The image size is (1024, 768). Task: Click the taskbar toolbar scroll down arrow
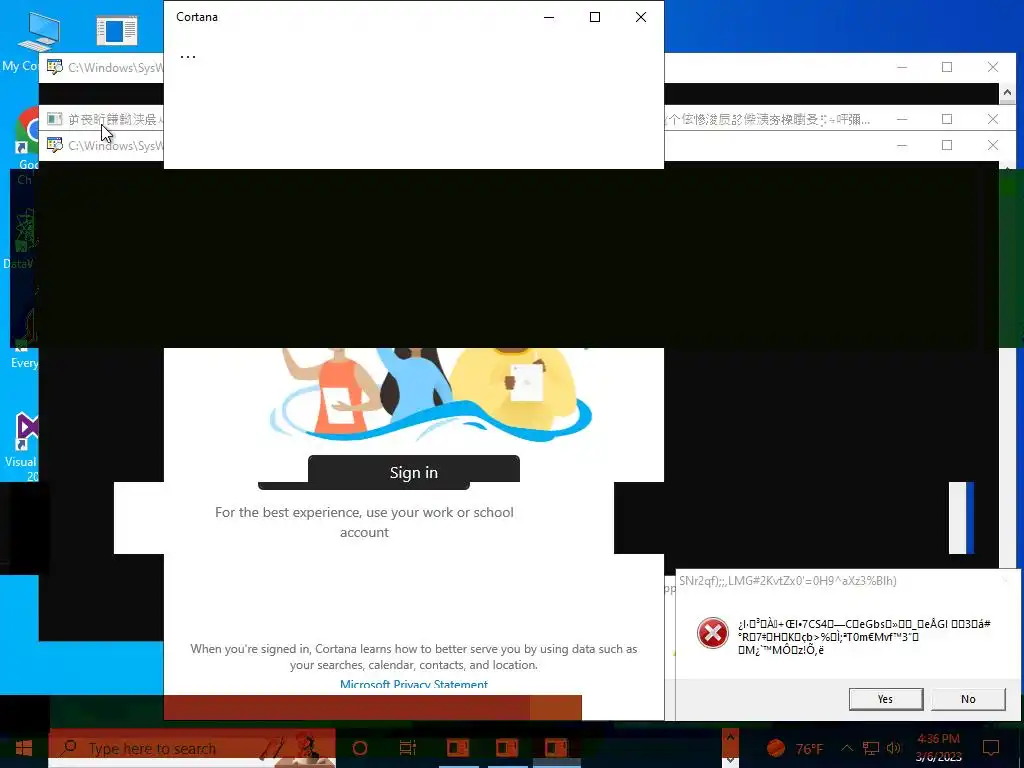[730, 760]
